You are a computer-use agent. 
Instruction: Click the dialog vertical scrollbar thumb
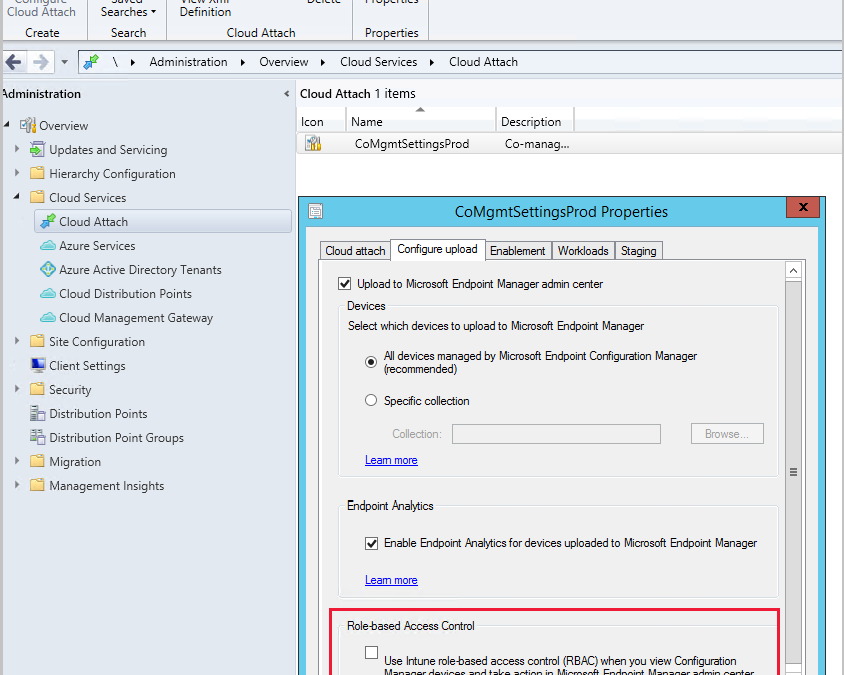pos(793,472)
